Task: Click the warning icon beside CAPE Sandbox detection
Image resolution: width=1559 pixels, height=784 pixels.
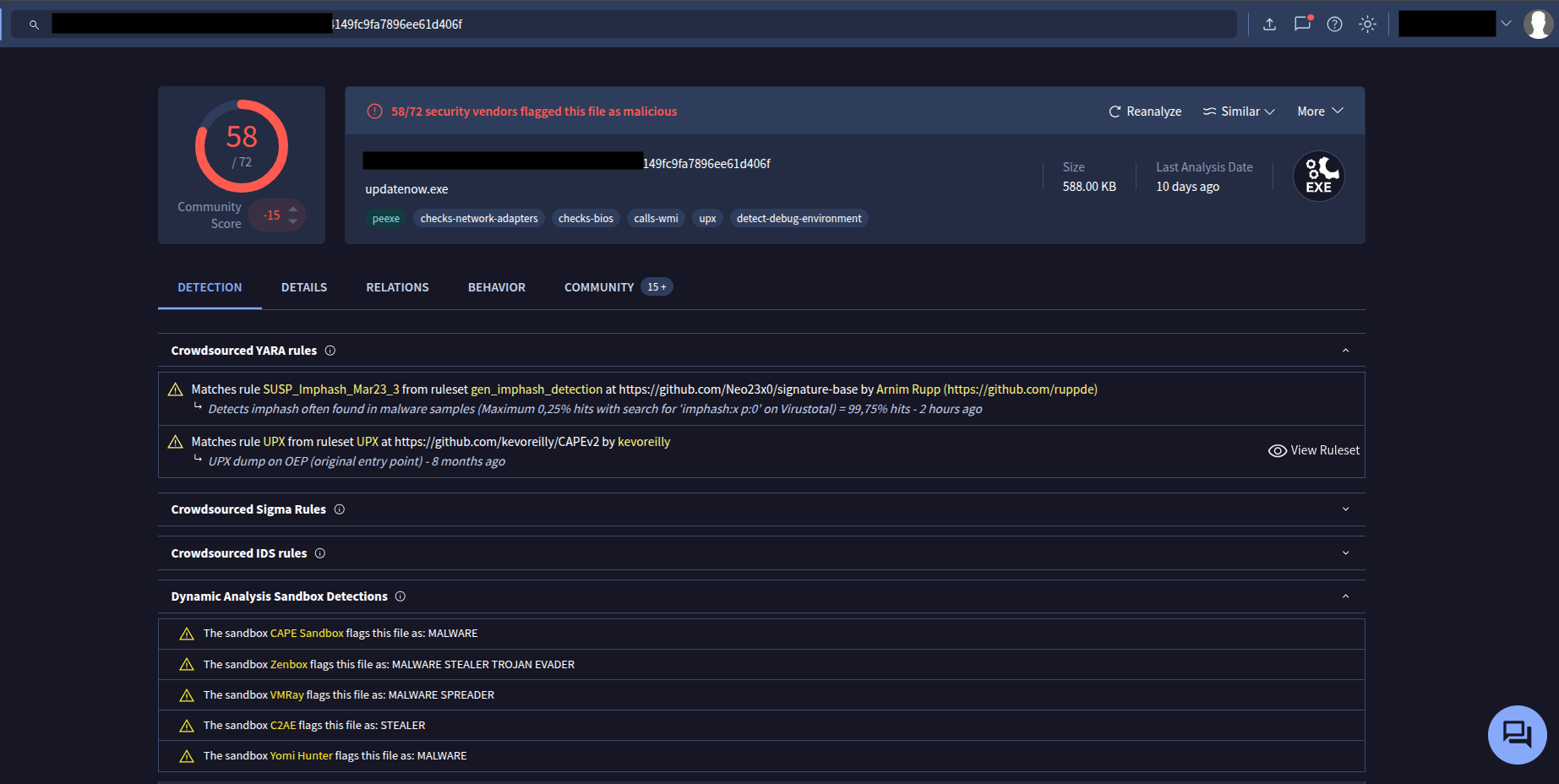Action: pyautogui.click(x=186, y=633)
